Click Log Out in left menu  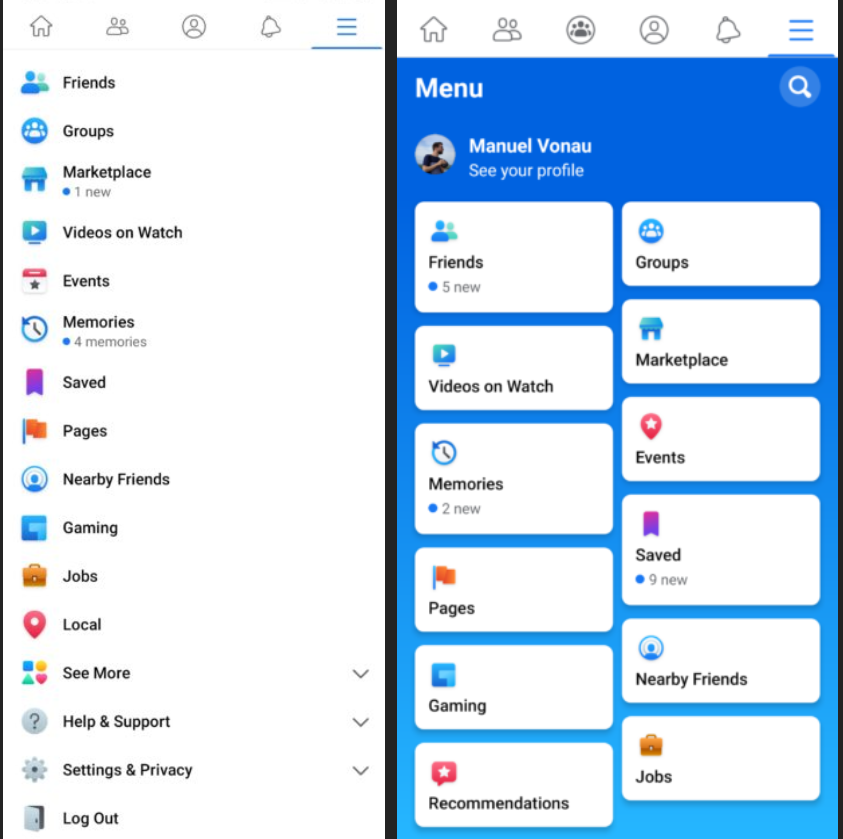pos(90,818)
